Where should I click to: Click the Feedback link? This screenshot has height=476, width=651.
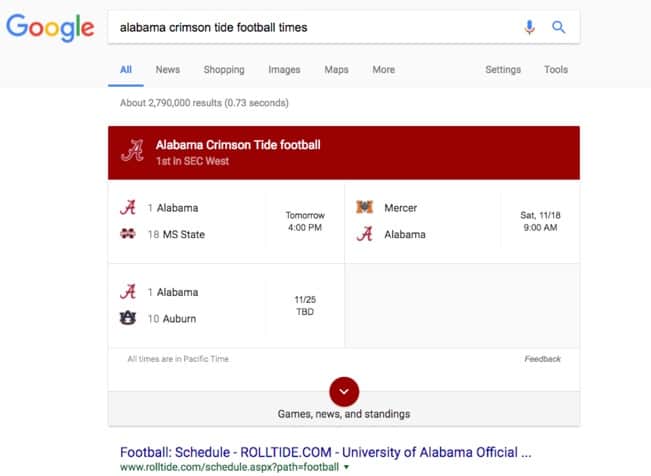pos(542,359)
